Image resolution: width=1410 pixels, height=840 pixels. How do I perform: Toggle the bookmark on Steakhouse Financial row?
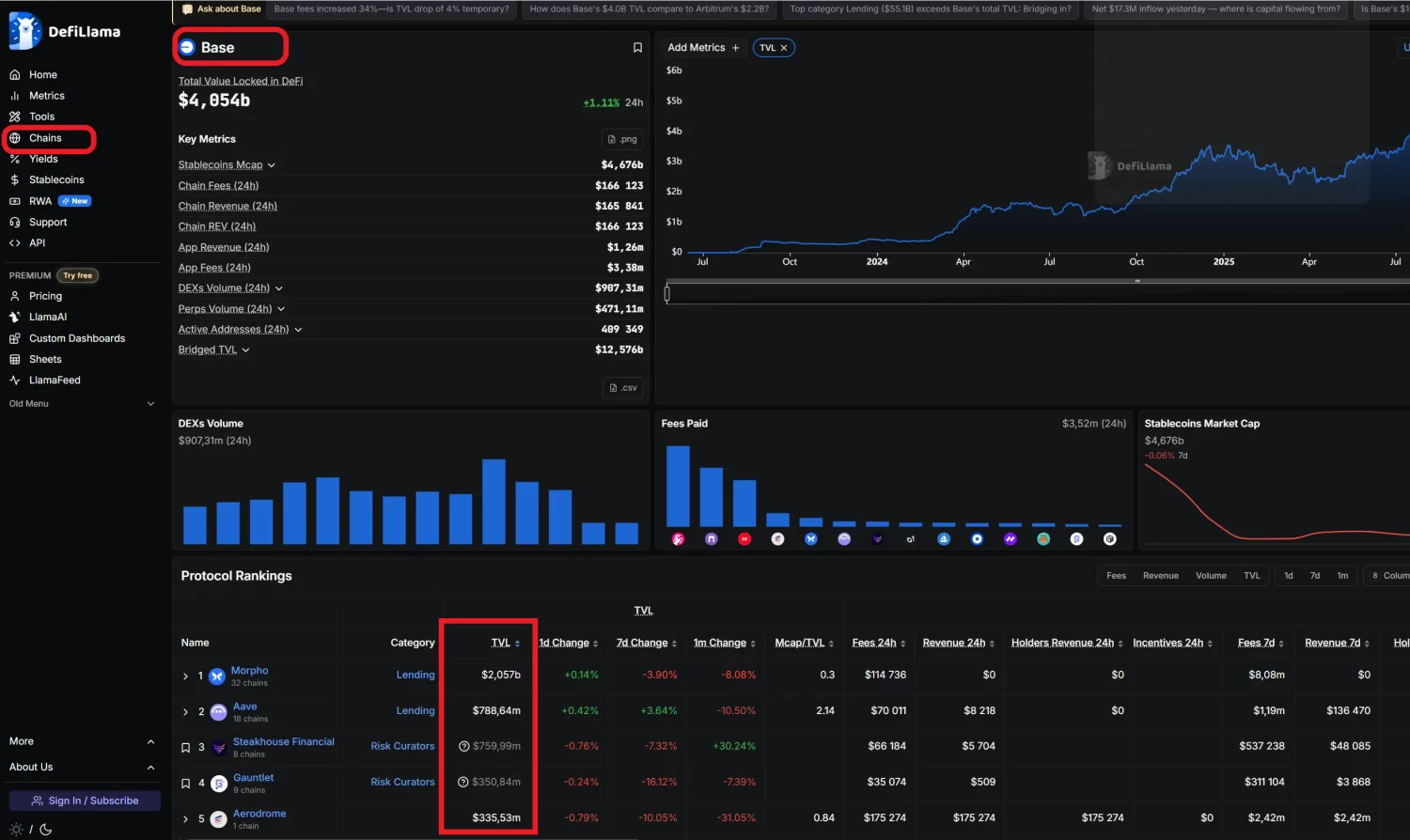pyautogui.click(x=185, y=747)
